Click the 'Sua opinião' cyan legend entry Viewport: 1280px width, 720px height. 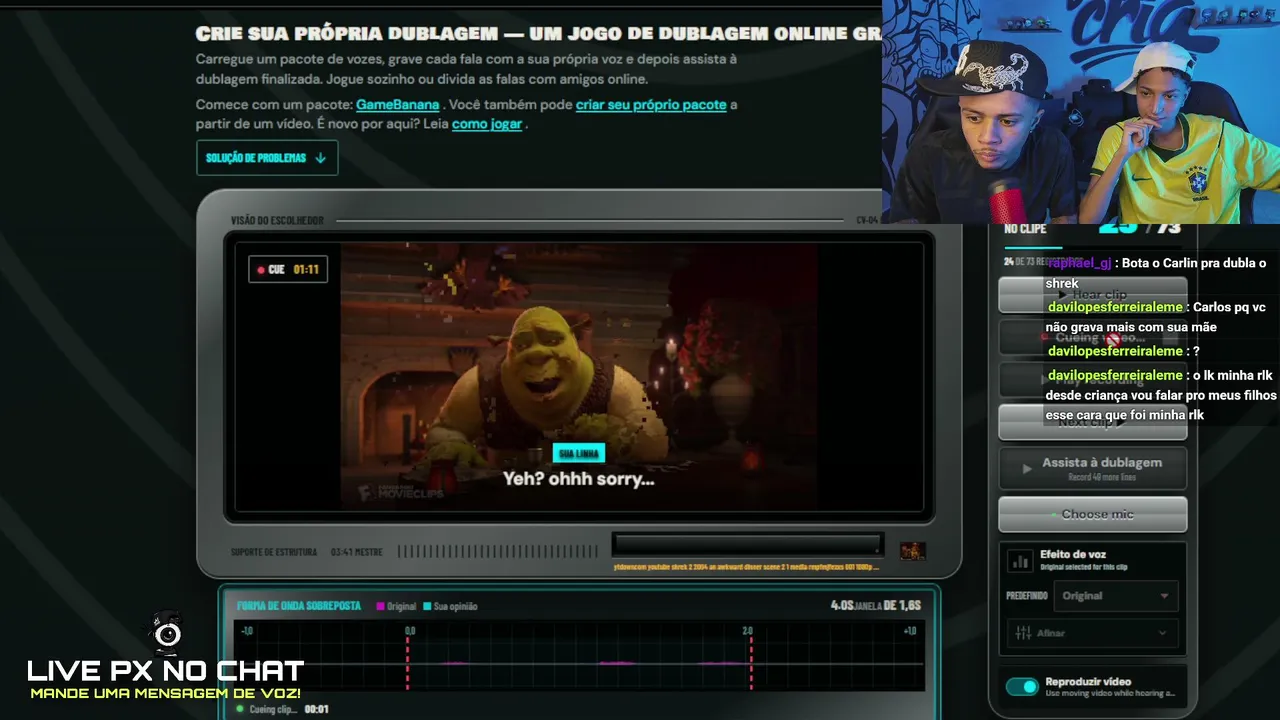(x=450, y=606)
